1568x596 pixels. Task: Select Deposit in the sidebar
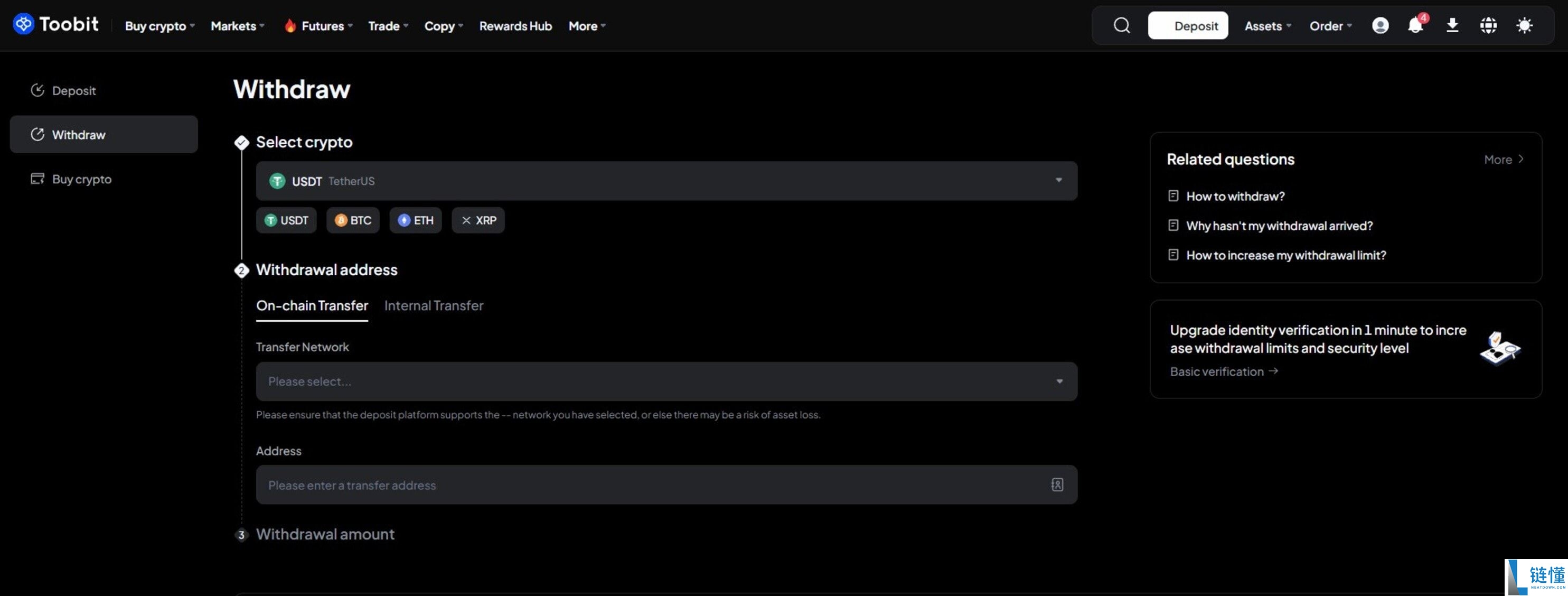(104, 90)
